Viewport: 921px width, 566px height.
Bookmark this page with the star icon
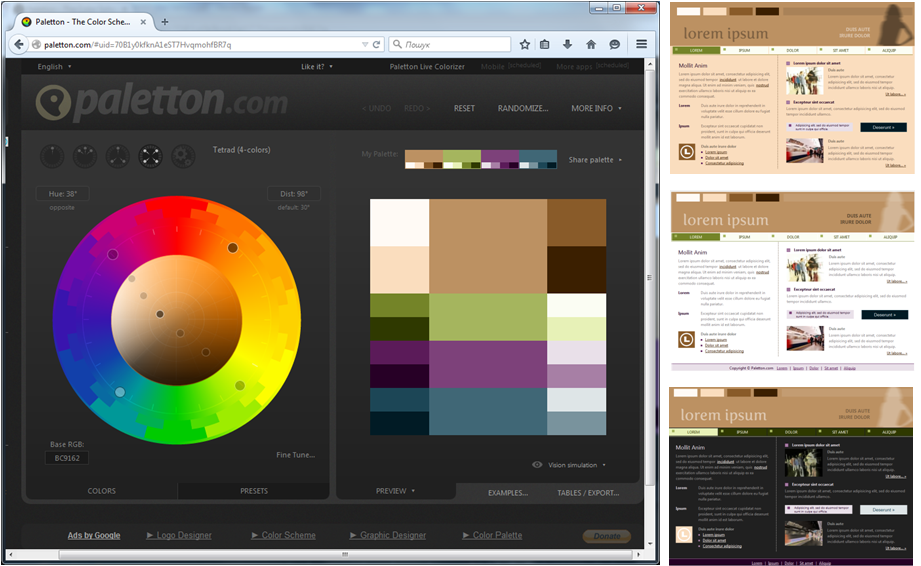(525, 44)
